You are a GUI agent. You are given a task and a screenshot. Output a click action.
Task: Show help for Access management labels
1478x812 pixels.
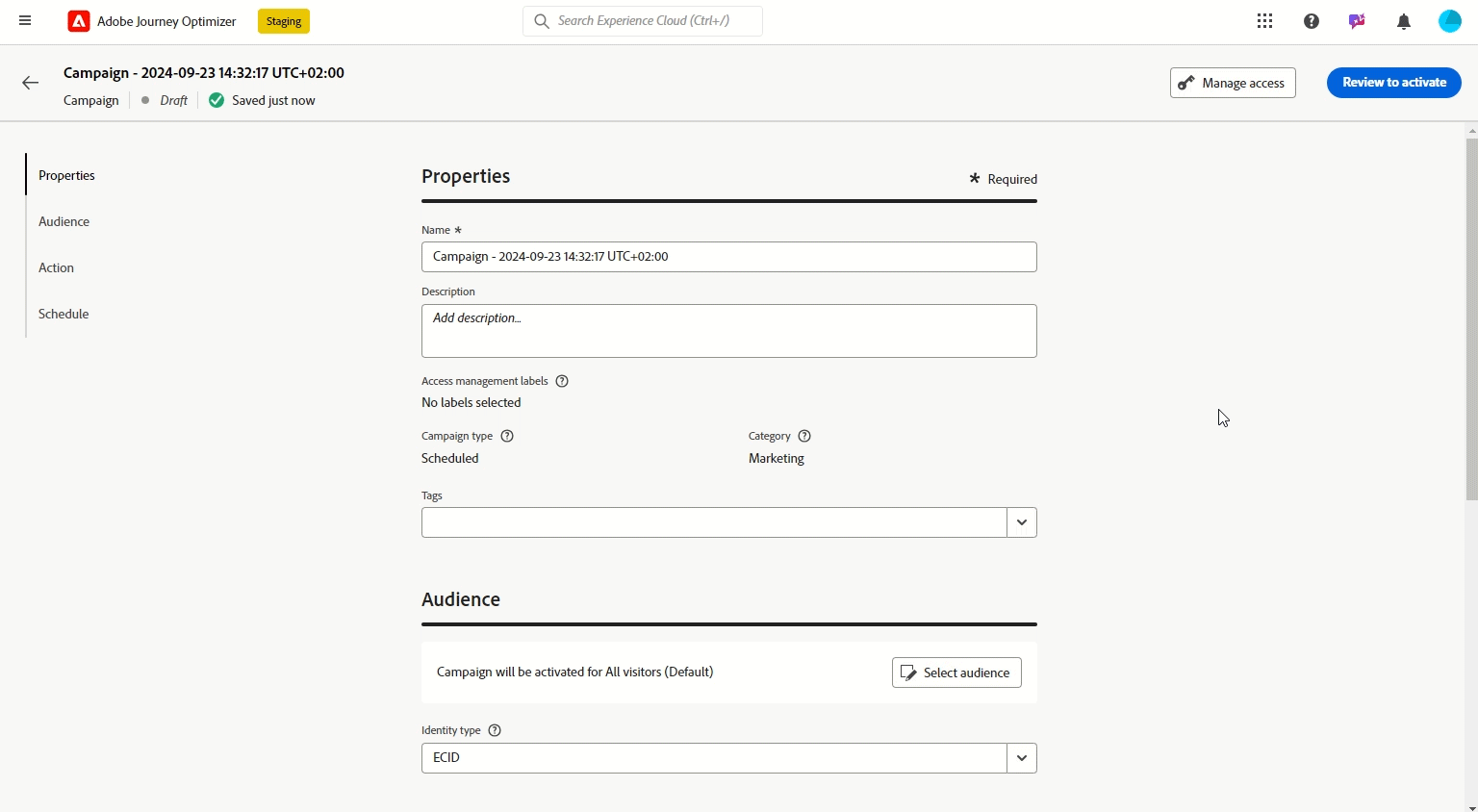pyautogui.click(x=562, y=381)
